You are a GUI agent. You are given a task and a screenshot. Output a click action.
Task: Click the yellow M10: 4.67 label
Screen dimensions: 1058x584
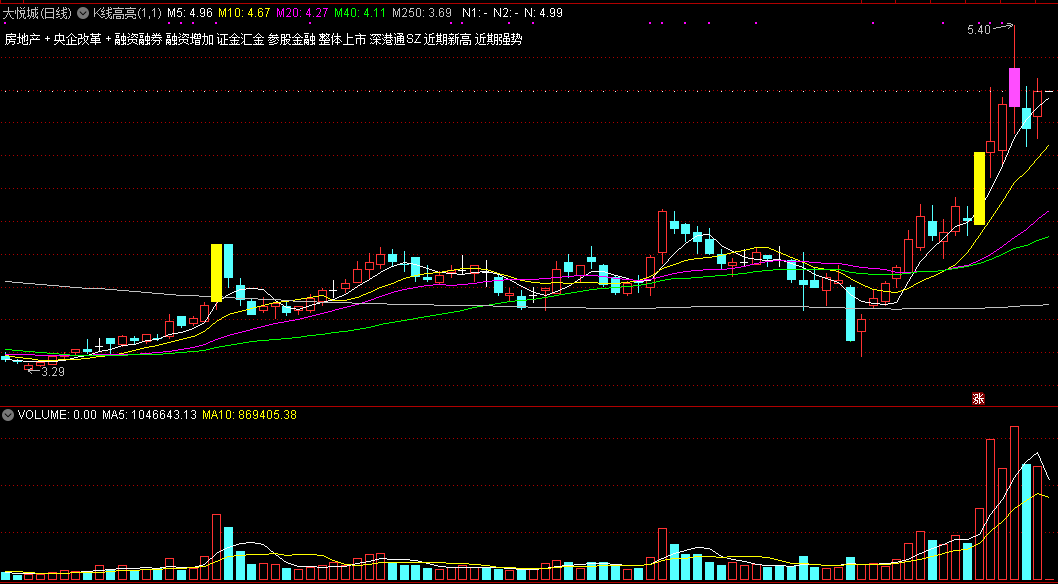coord(244,13)
